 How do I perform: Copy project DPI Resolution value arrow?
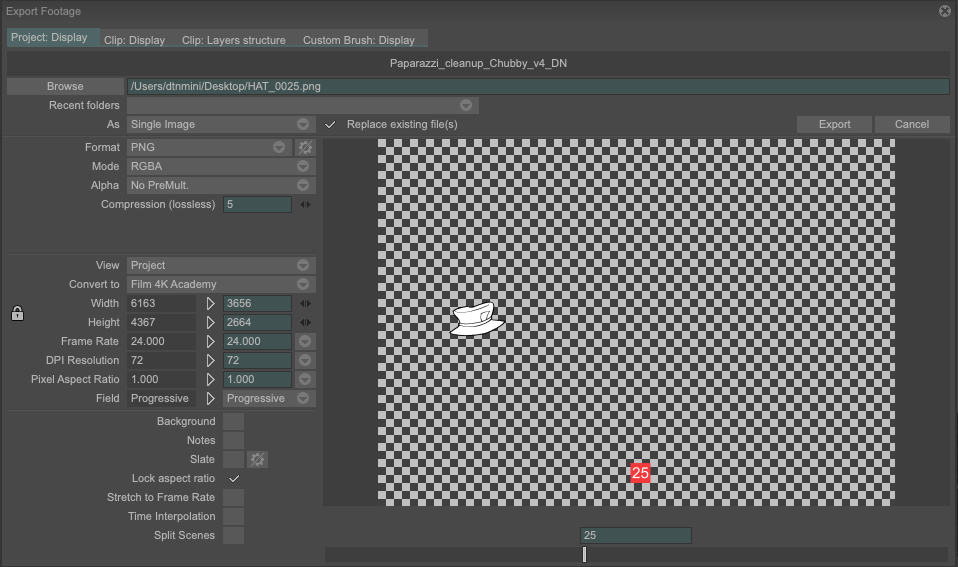(210, 360)
